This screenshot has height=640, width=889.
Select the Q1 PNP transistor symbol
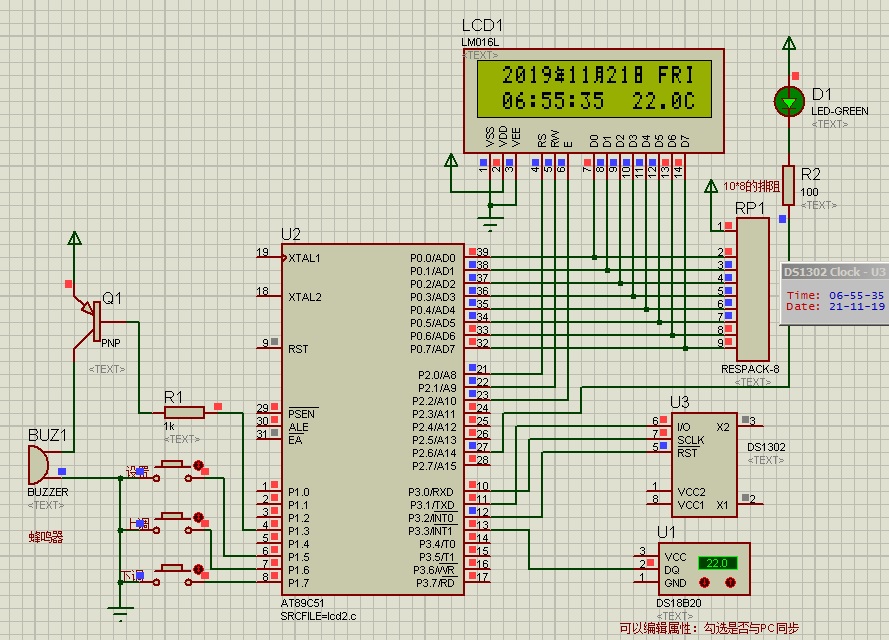tap(91, 323)
